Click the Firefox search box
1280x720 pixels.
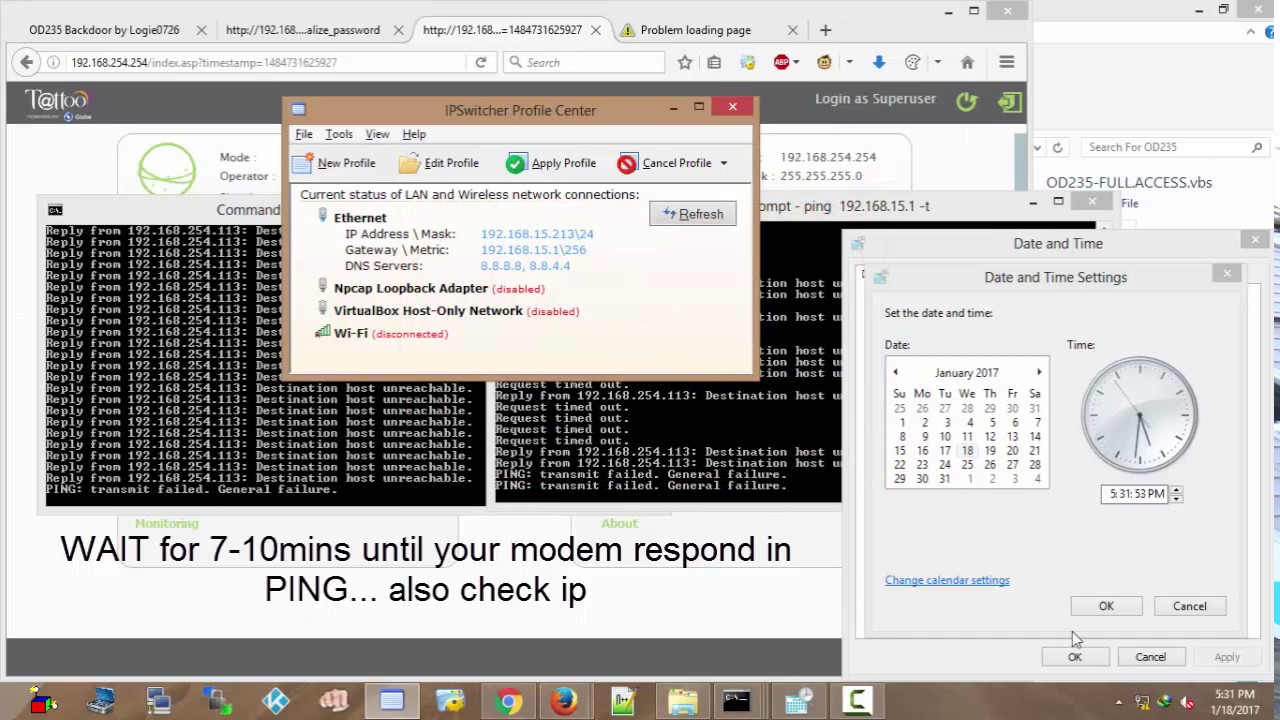click(x=584, y=62)
